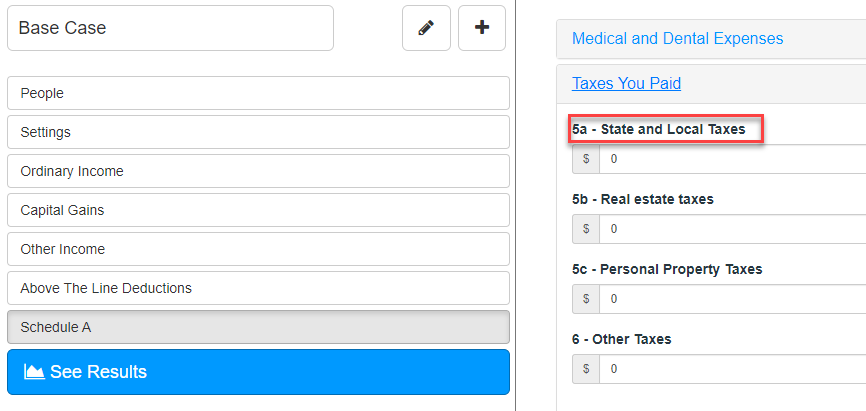Go to Ordinary Income section

click(258, 171)
